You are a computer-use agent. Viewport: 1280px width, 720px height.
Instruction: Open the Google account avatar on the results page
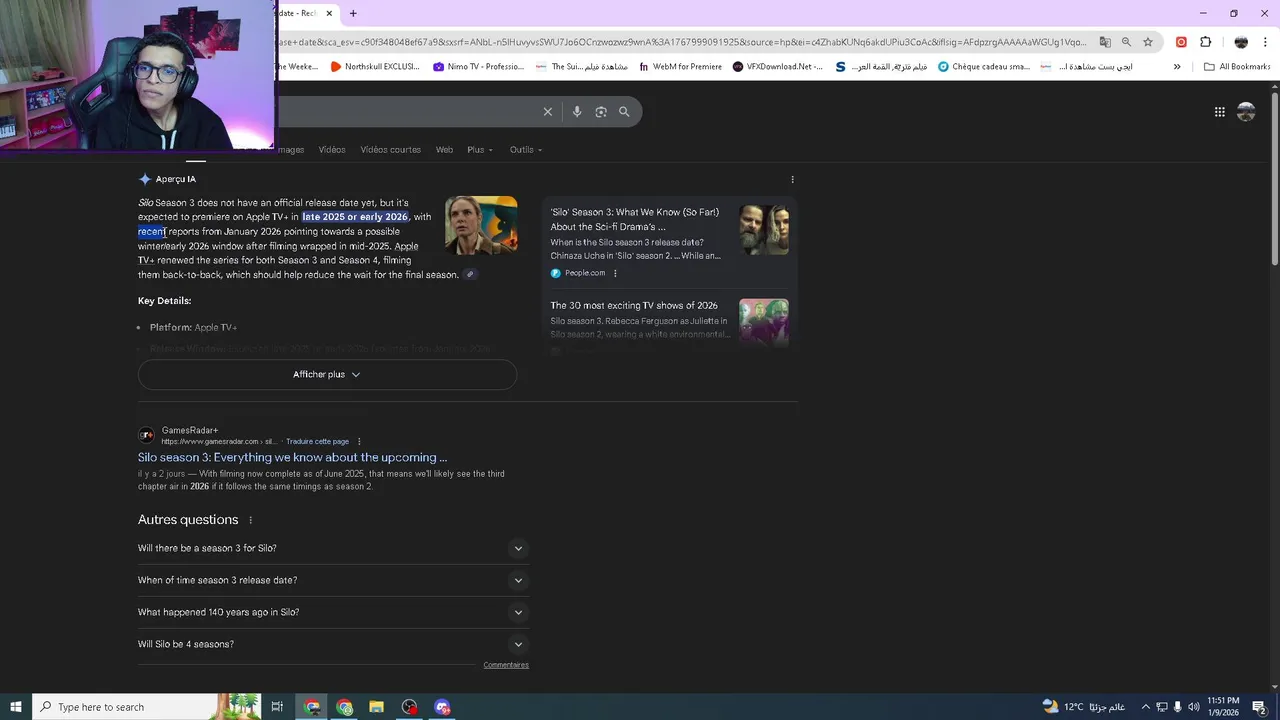[1246, 112]
